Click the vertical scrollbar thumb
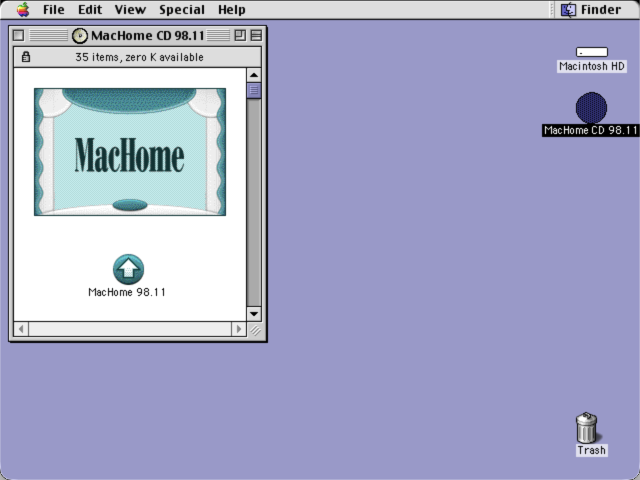The width and height of the screenshot is (640, 480). coord(254,90)
